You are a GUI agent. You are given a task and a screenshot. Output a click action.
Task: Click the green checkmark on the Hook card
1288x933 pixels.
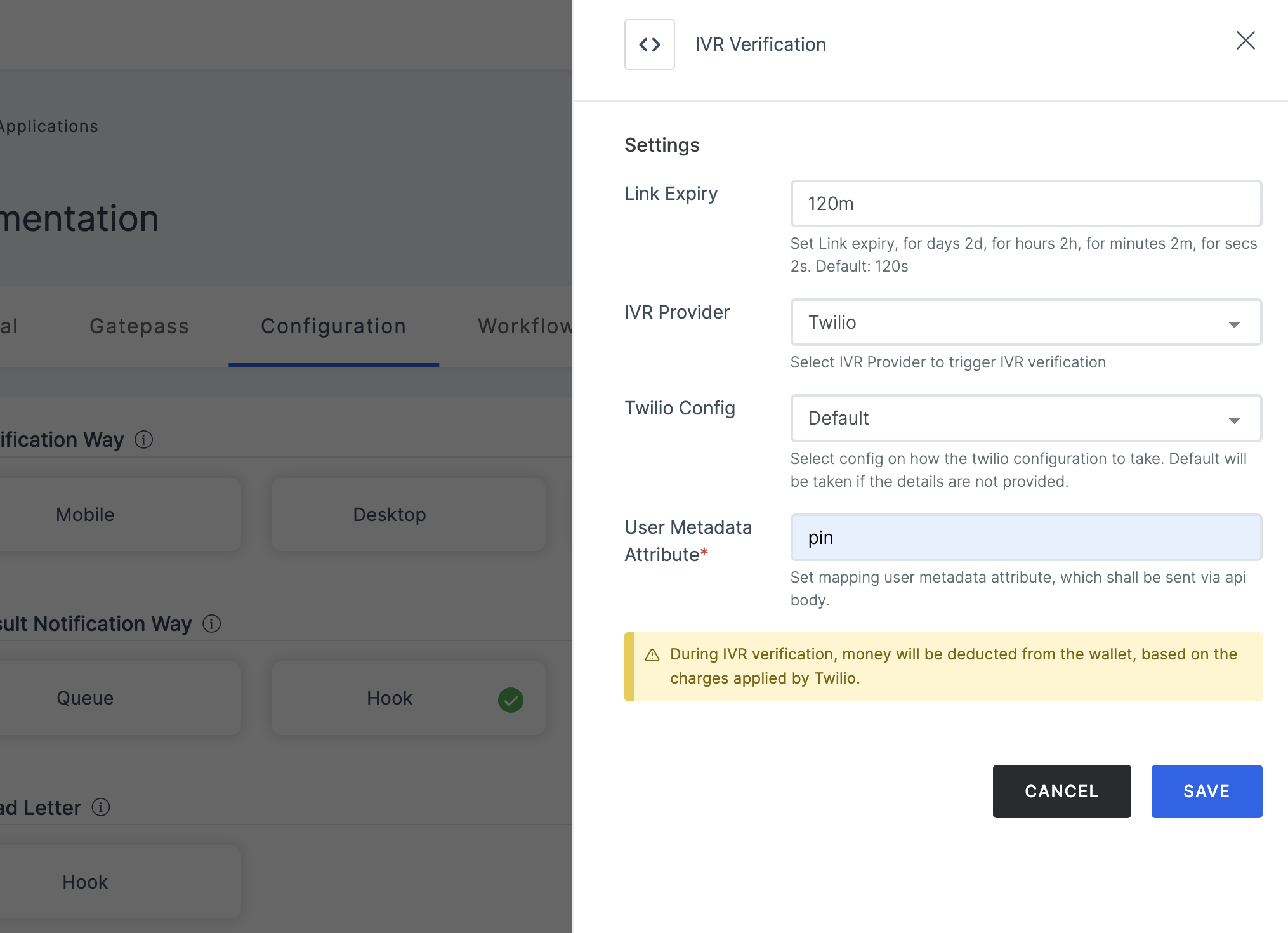click(510, 699)
